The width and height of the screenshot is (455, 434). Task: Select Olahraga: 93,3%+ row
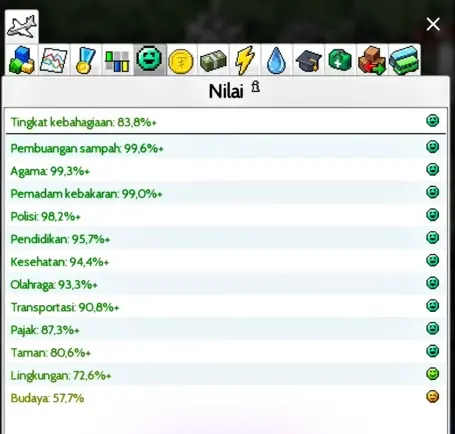click(x=226, y=284)
